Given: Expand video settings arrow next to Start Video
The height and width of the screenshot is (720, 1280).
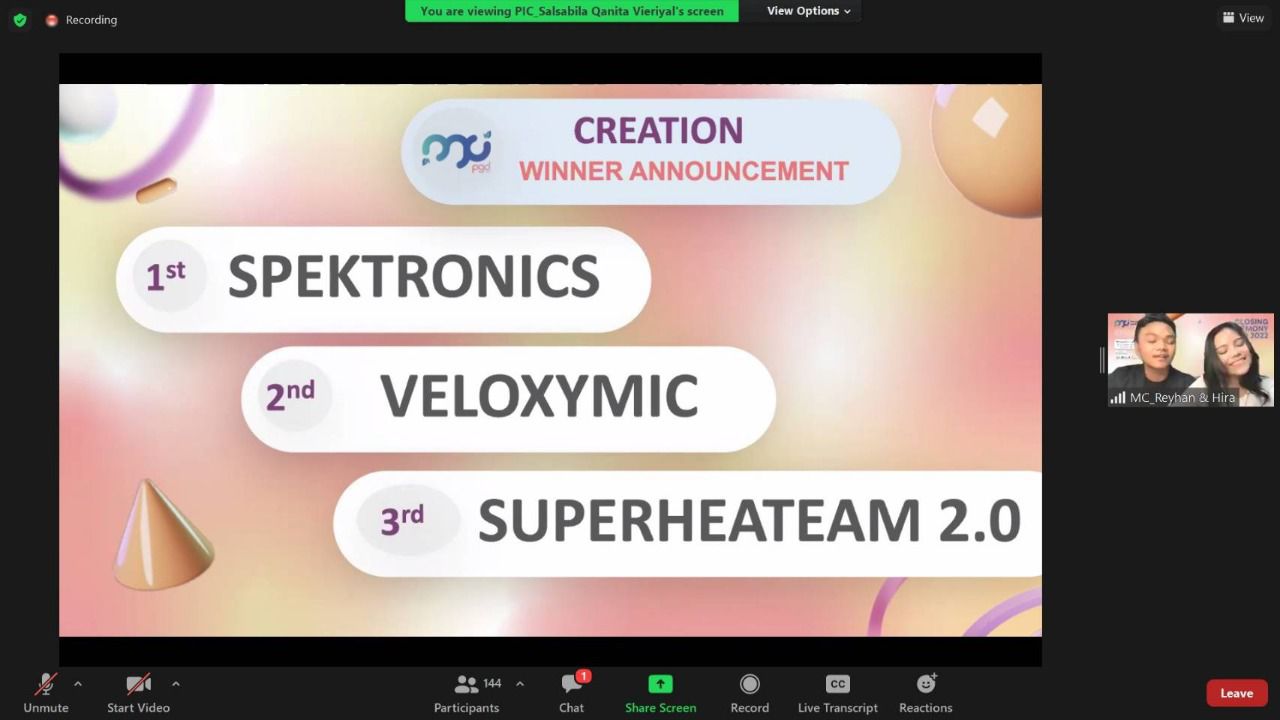Looking at the screenshot, I should (x=176, y=684).
